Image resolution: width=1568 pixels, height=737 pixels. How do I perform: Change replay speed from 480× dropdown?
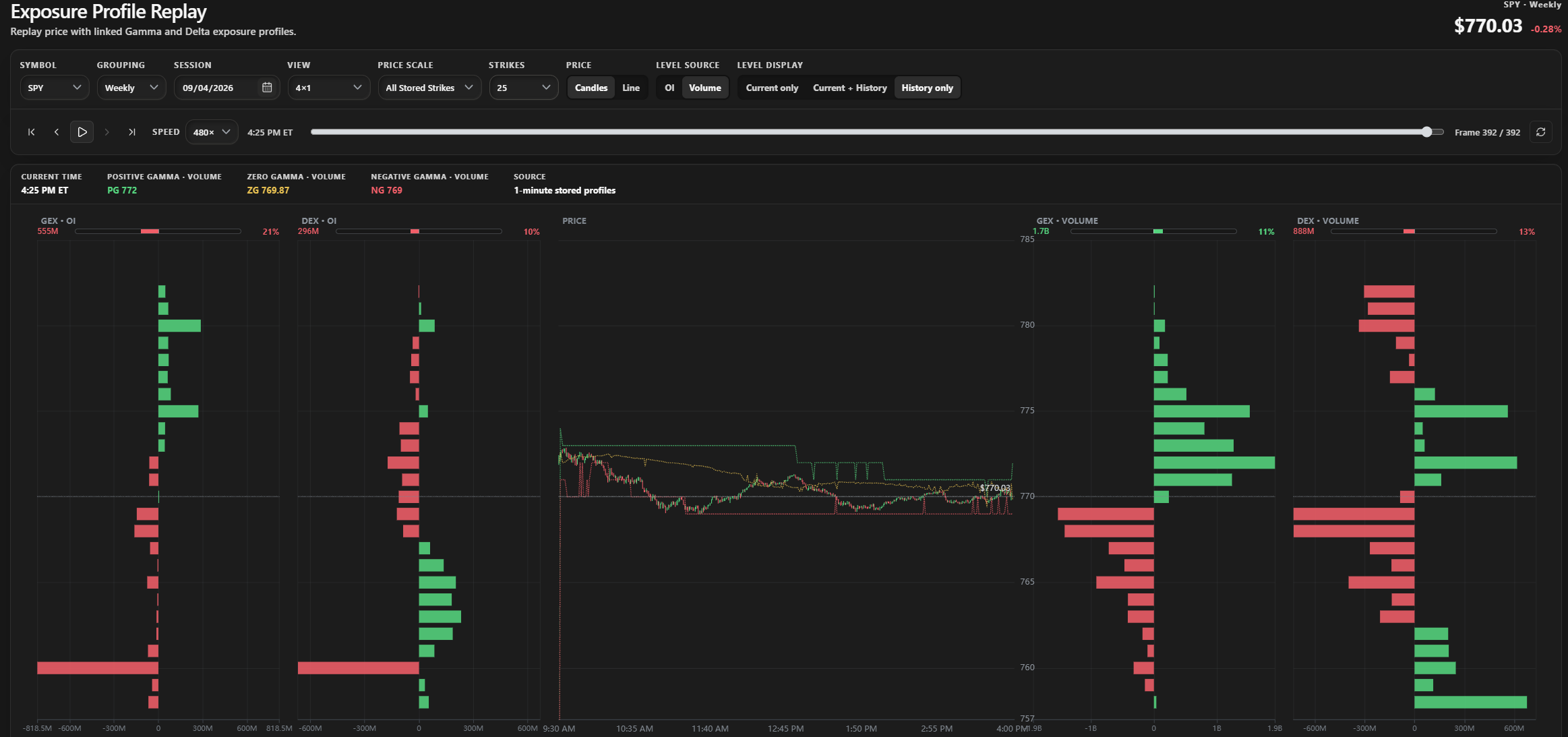(212, 132)
